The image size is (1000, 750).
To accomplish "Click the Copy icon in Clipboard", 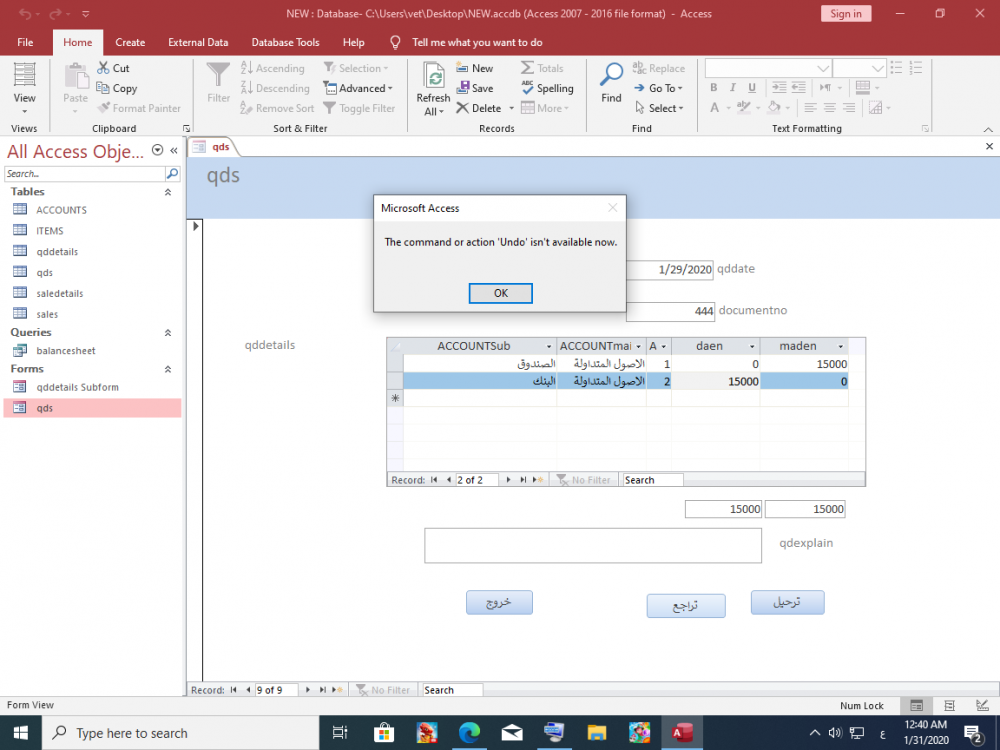I will pos(103,88).
